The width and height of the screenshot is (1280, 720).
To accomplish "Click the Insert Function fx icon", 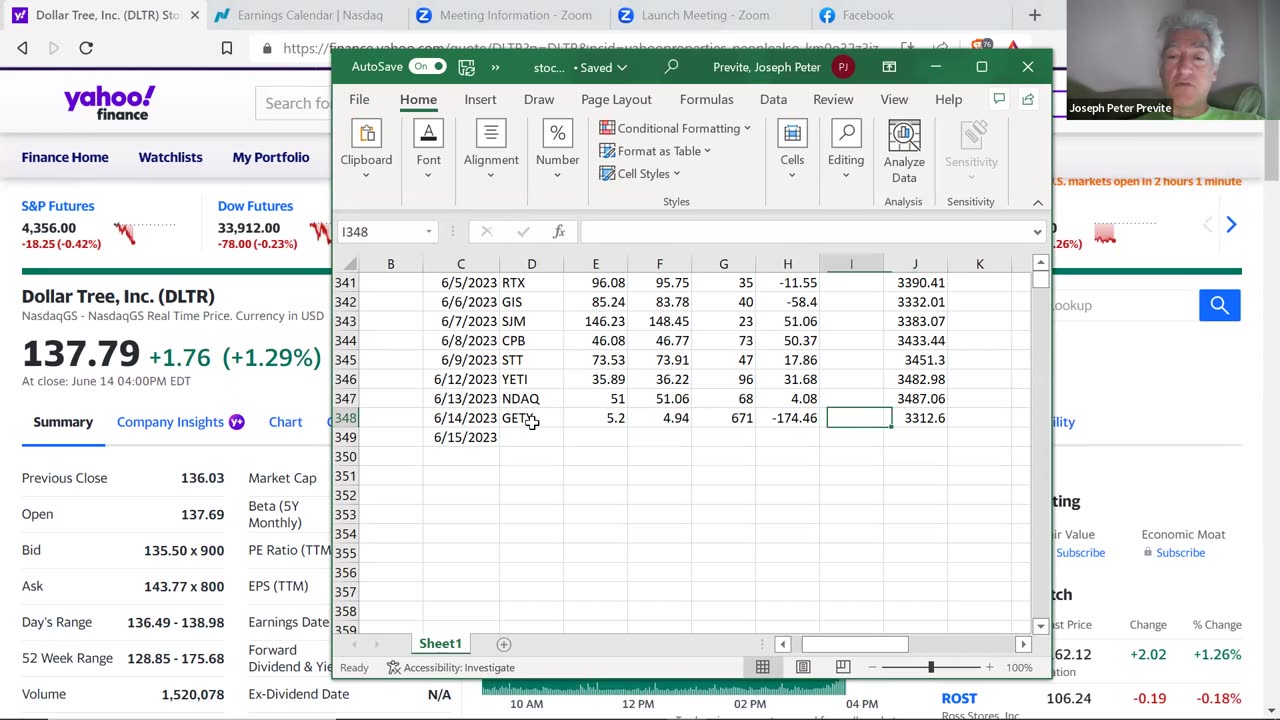I will (x=559, y=232).
